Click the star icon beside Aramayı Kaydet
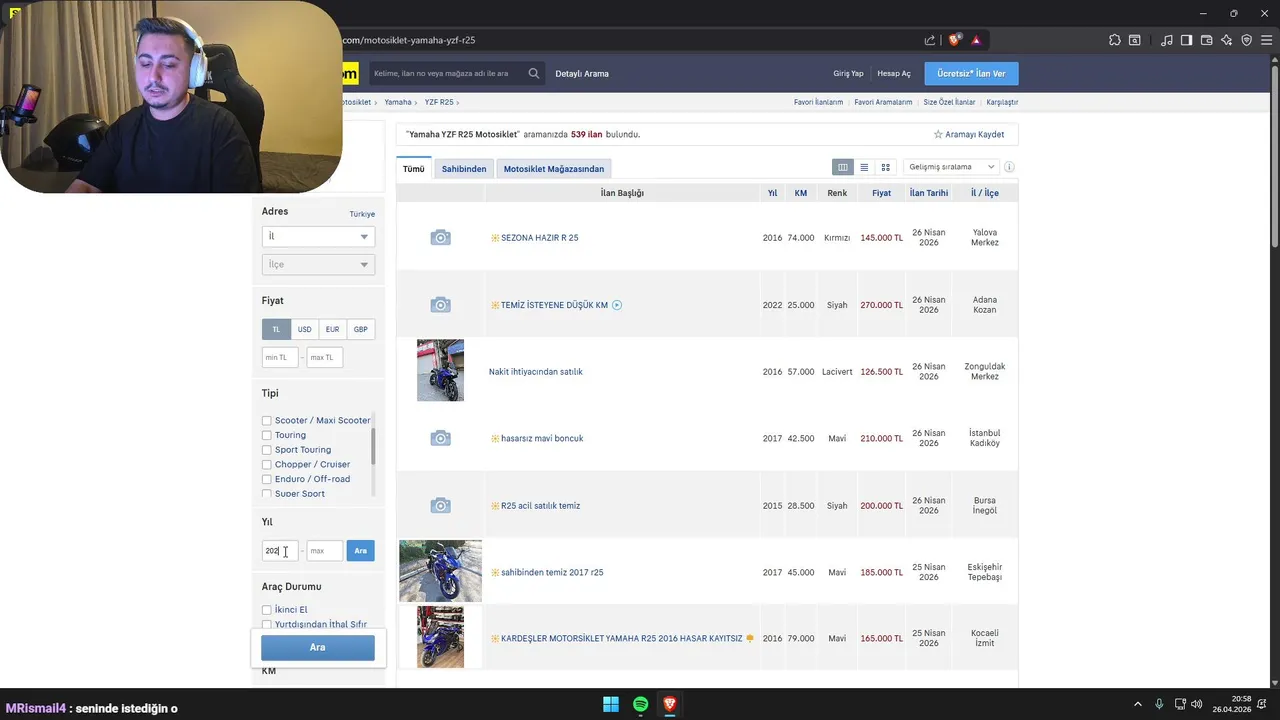This screenshot has width=1280, height=720. [938, 134]
